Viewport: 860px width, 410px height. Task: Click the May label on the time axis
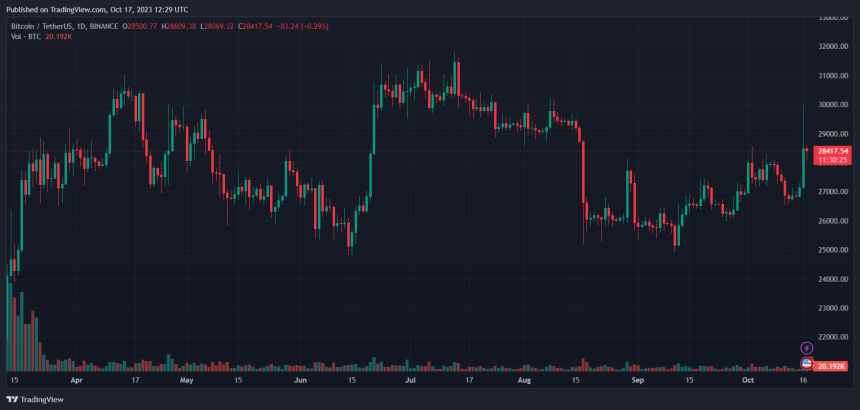(186, 381)
